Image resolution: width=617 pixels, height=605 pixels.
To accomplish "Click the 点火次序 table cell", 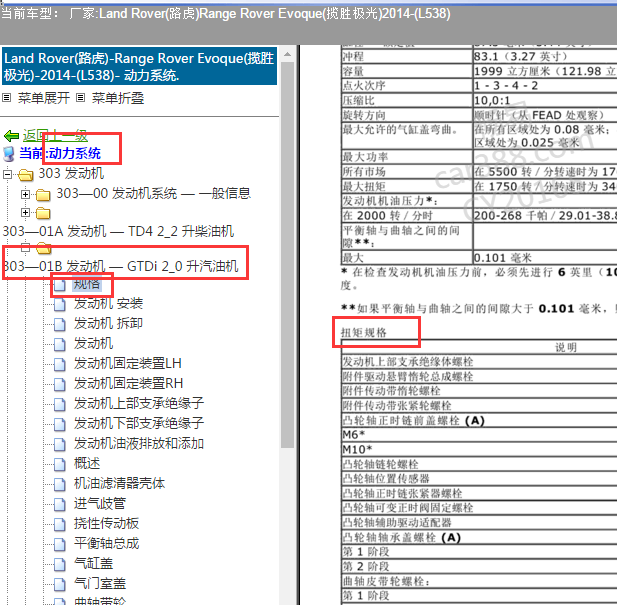I will pyautogui.click(x=406, y=86).
